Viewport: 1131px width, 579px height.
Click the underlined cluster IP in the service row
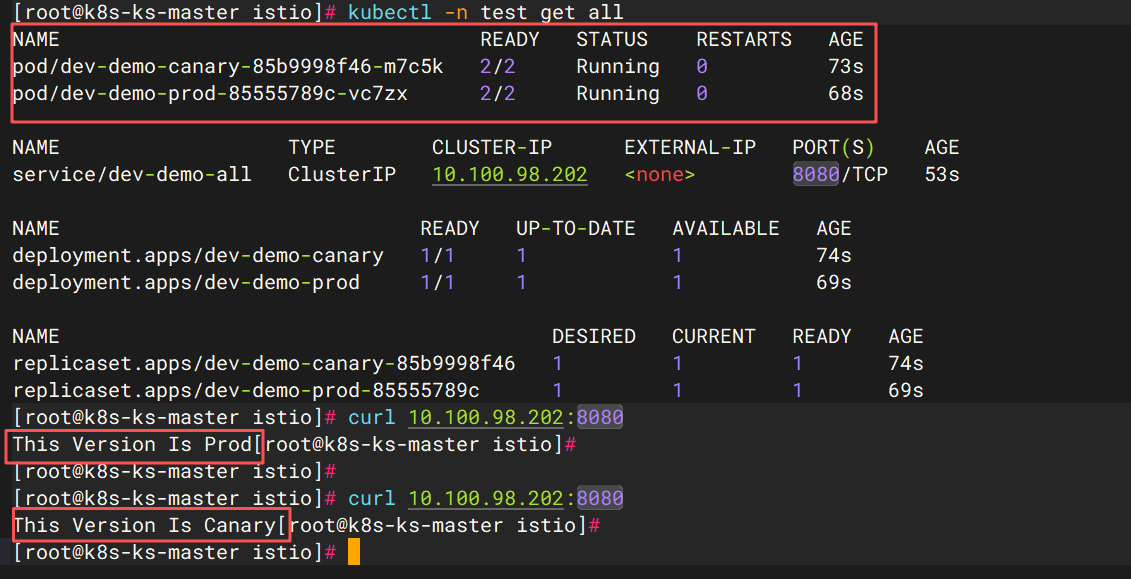click(x=509, y=175)
